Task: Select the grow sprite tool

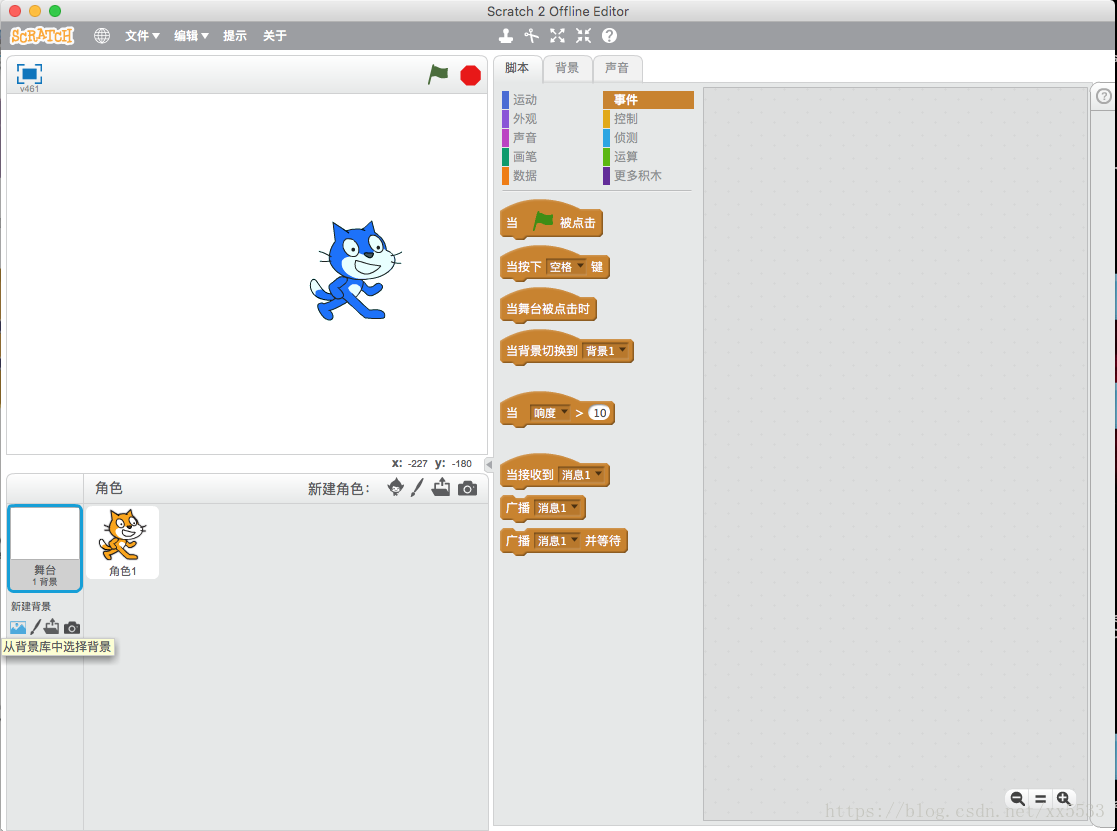Action: pos(557,36)
